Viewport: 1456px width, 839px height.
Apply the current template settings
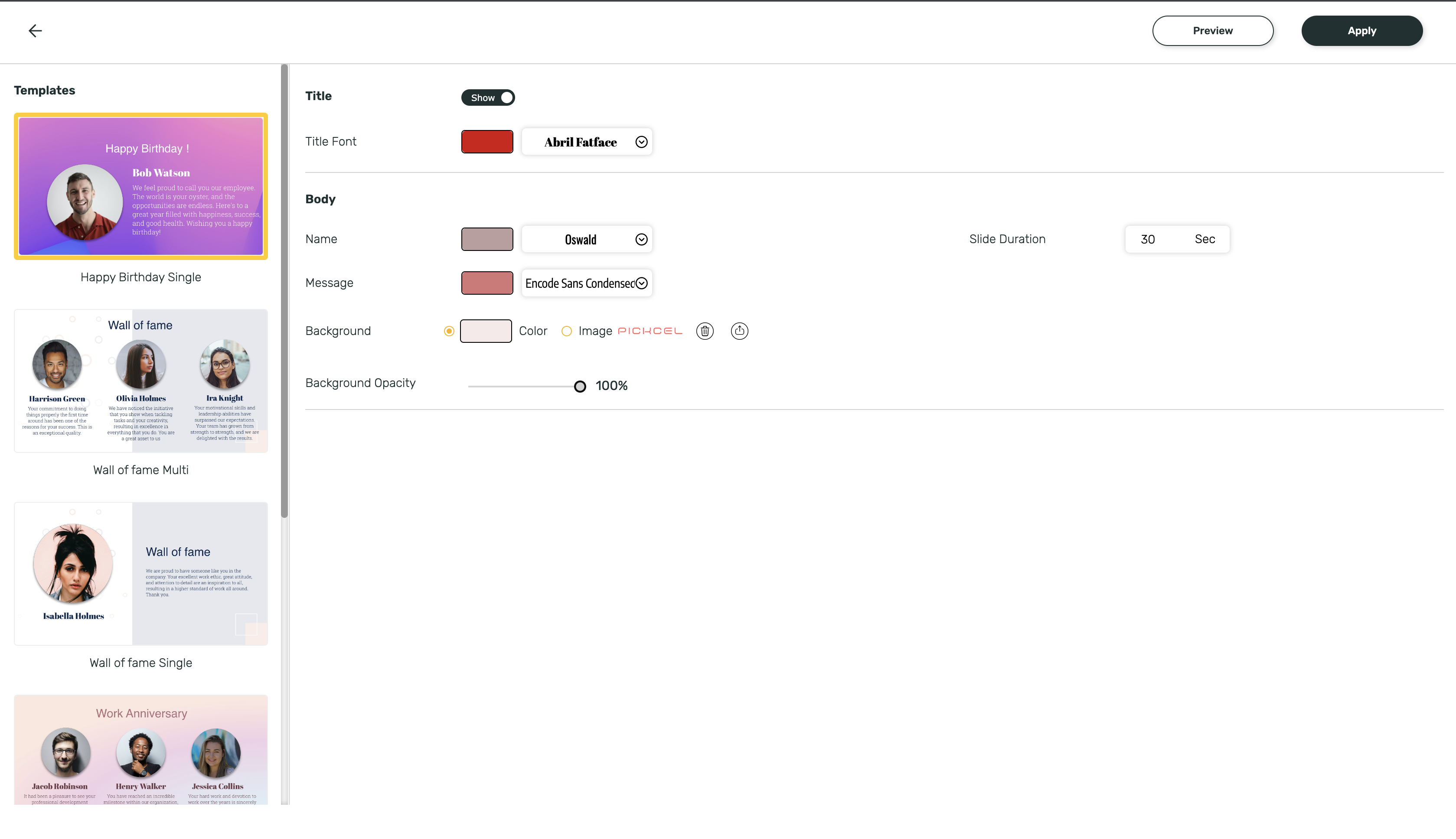point(1362,30)
